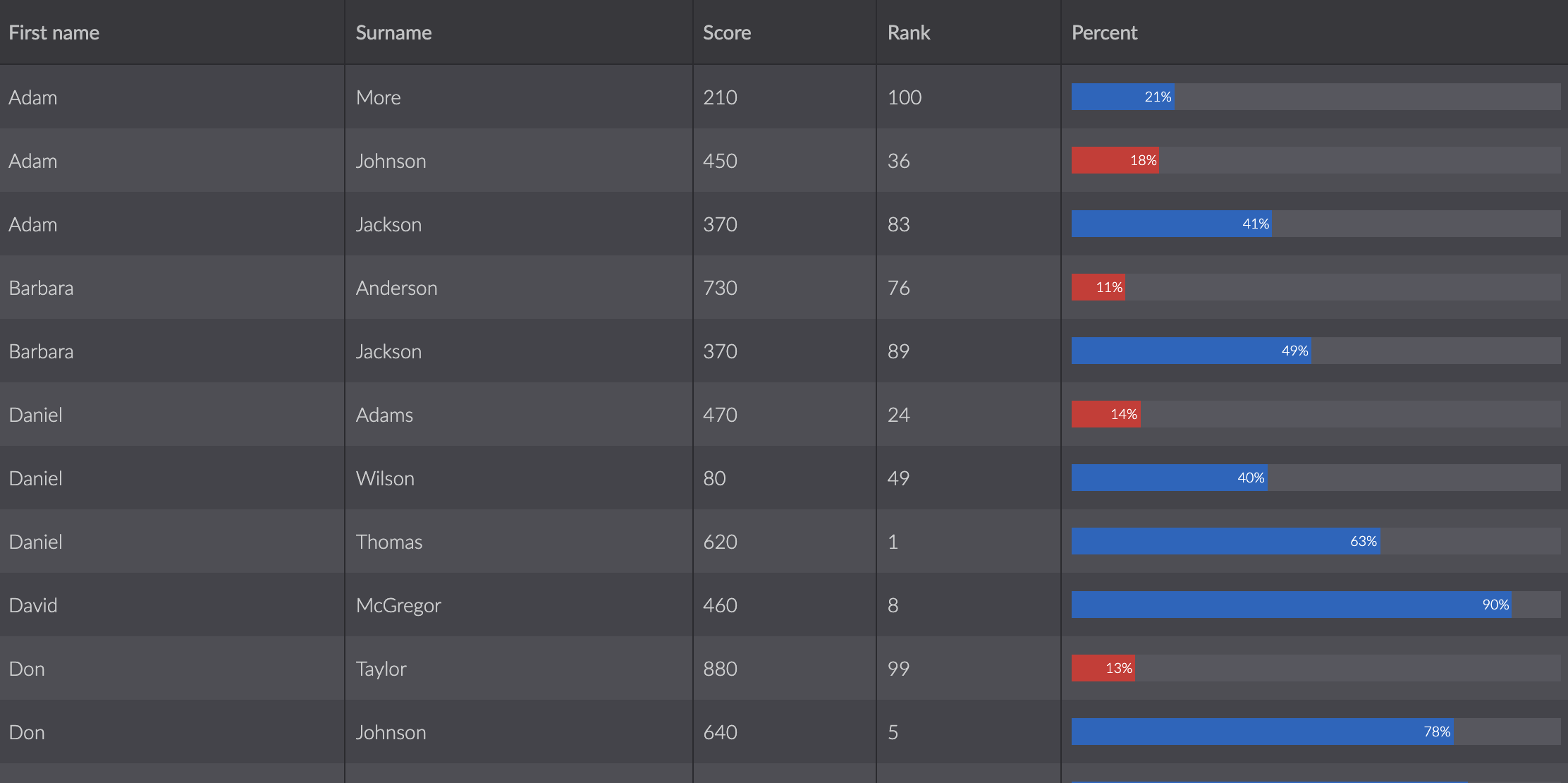The image size is (1568, 783).
Task: Select the Thomas surname cell
Action: click(389, 542)
